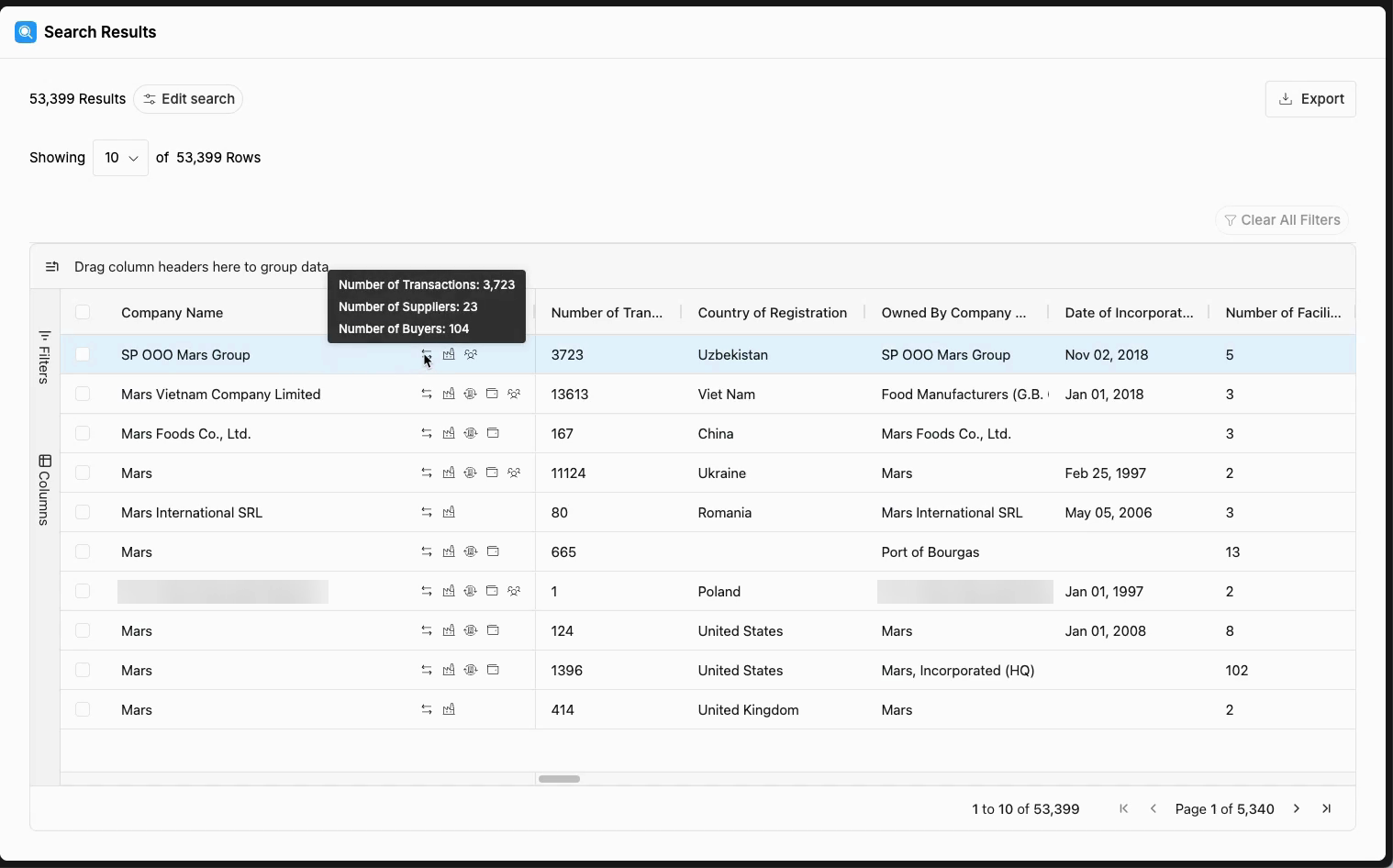The height and width of the screenshot is (868, 1393).
Task: Check the box for SP OOO Mars Group
Action: pos(83,354)
